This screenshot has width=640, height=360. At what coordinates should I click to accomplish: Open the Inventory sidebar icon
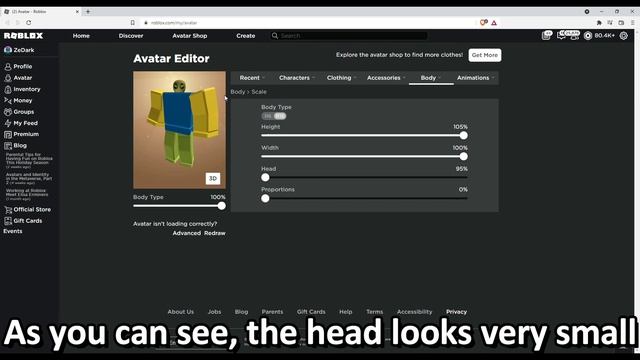click(x=8, y=89)
